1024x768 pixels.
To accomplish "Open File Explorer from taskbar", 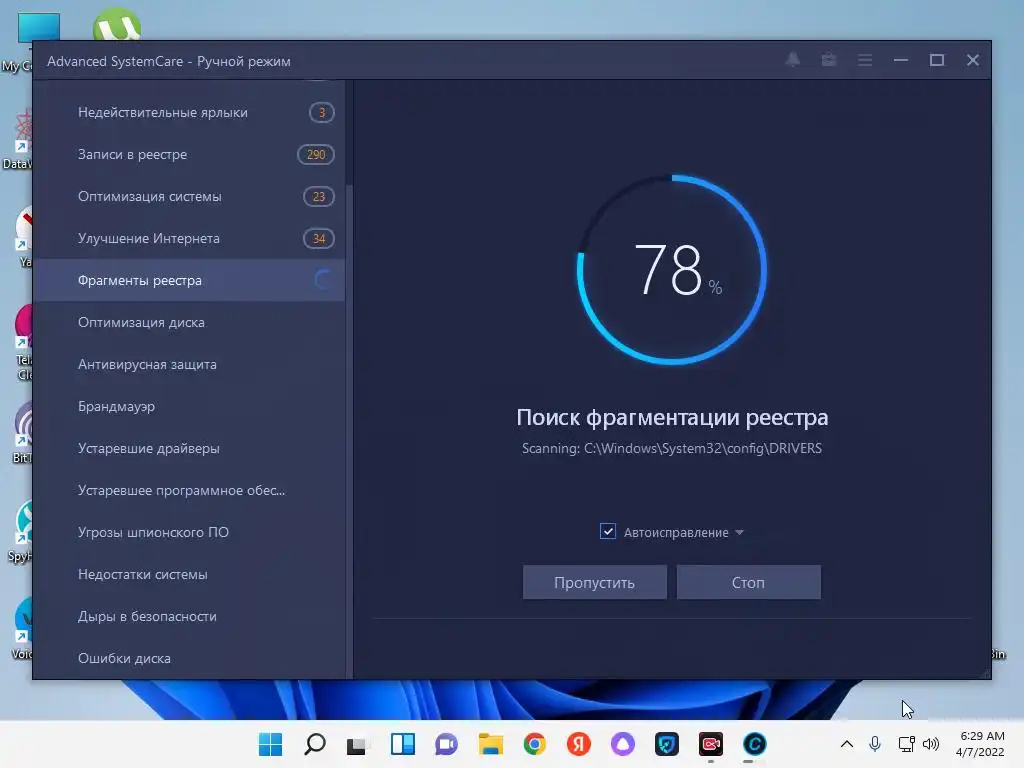I will pos(490,744).
